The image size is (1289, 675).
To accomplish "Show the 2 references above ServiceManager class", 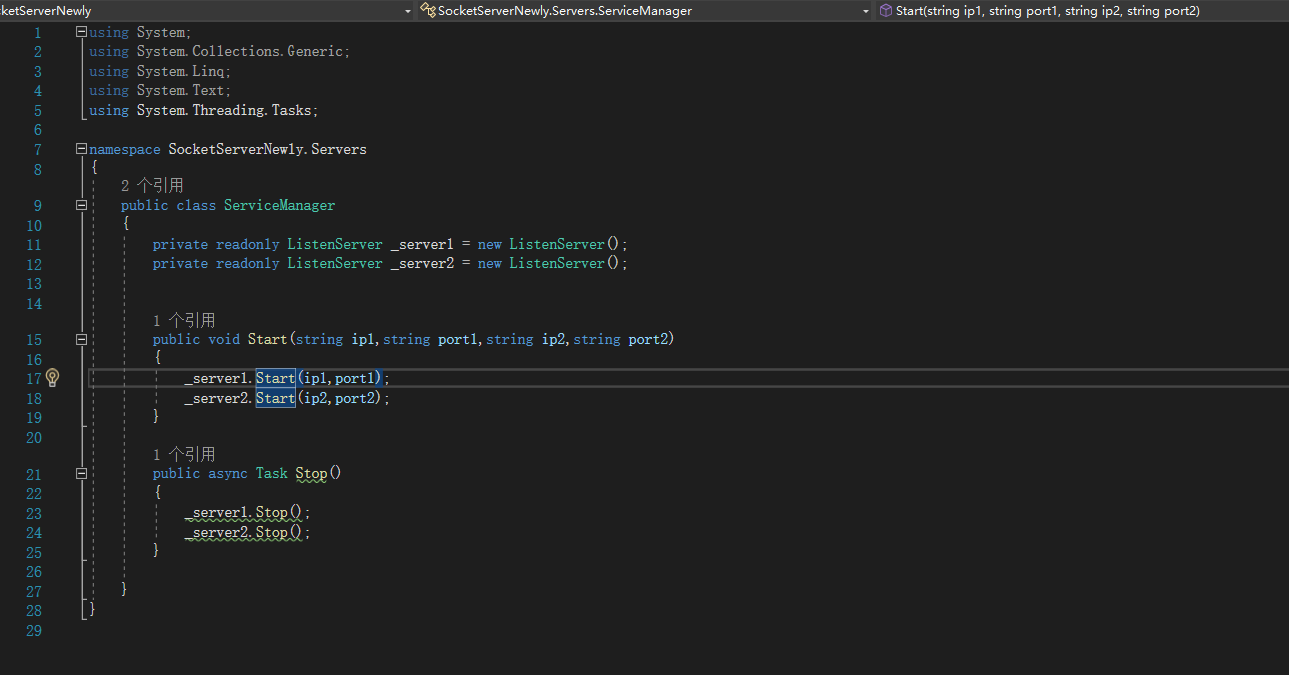I will click(152, 186).
